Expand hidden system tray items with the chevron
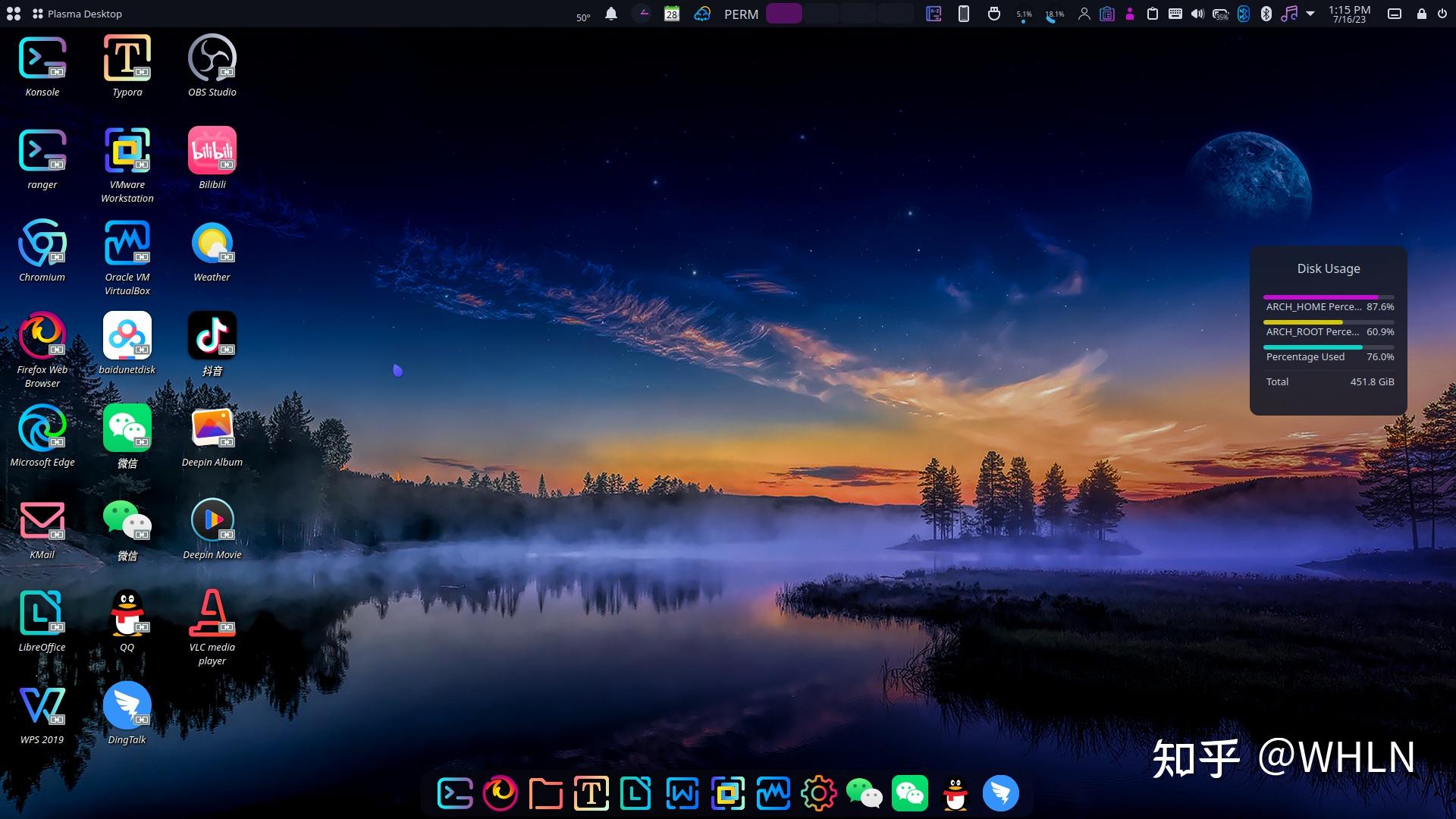Viewport: 1456px width, 819px height. click(x=1310, y=14)
